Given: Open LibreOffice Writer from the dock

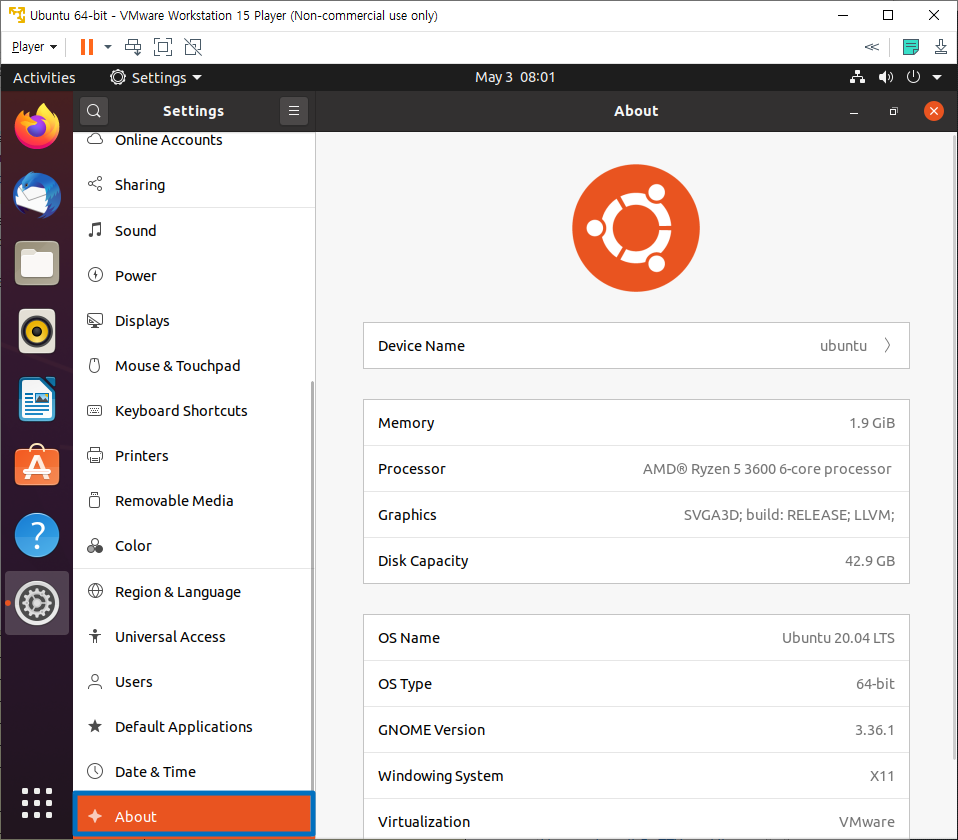Looking at the screenshot, I should tap(37, 400).
